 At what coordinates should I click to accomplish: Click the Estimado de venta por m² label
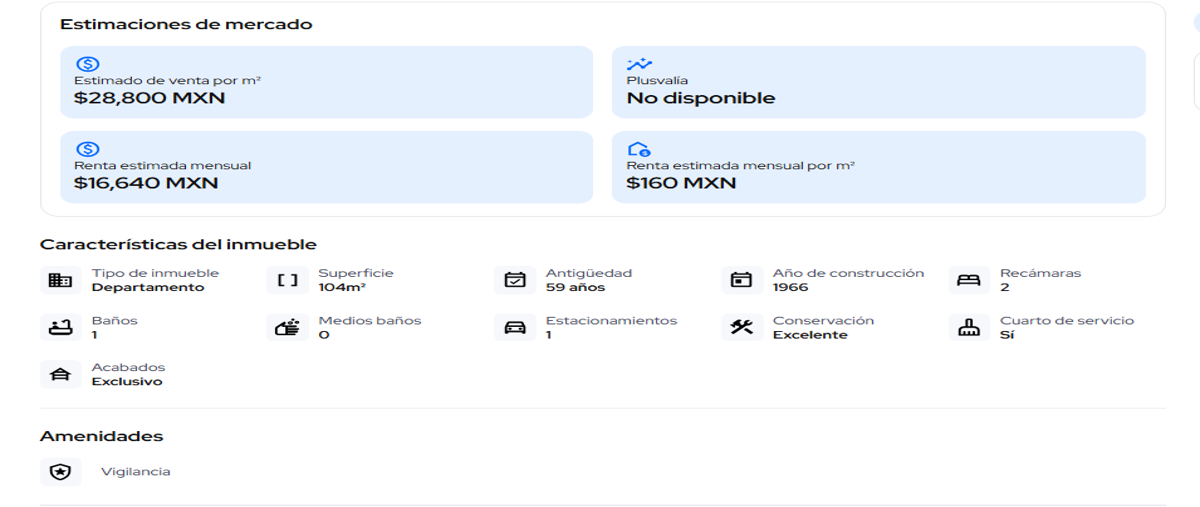tap(168, 80)
